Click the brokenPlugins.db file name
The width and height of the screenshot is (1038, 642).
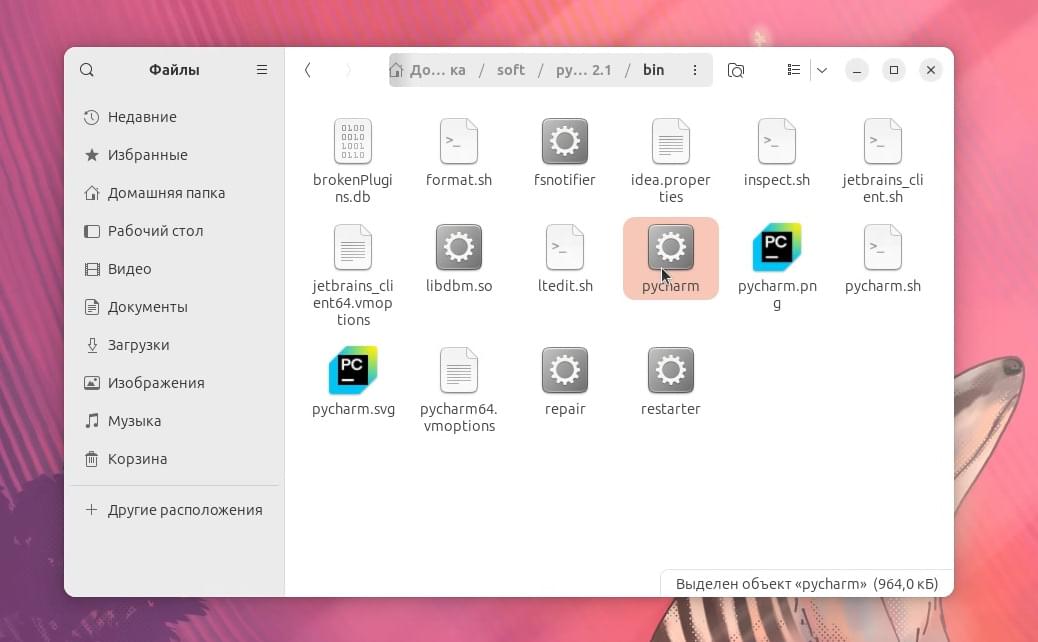coord(353,189)
